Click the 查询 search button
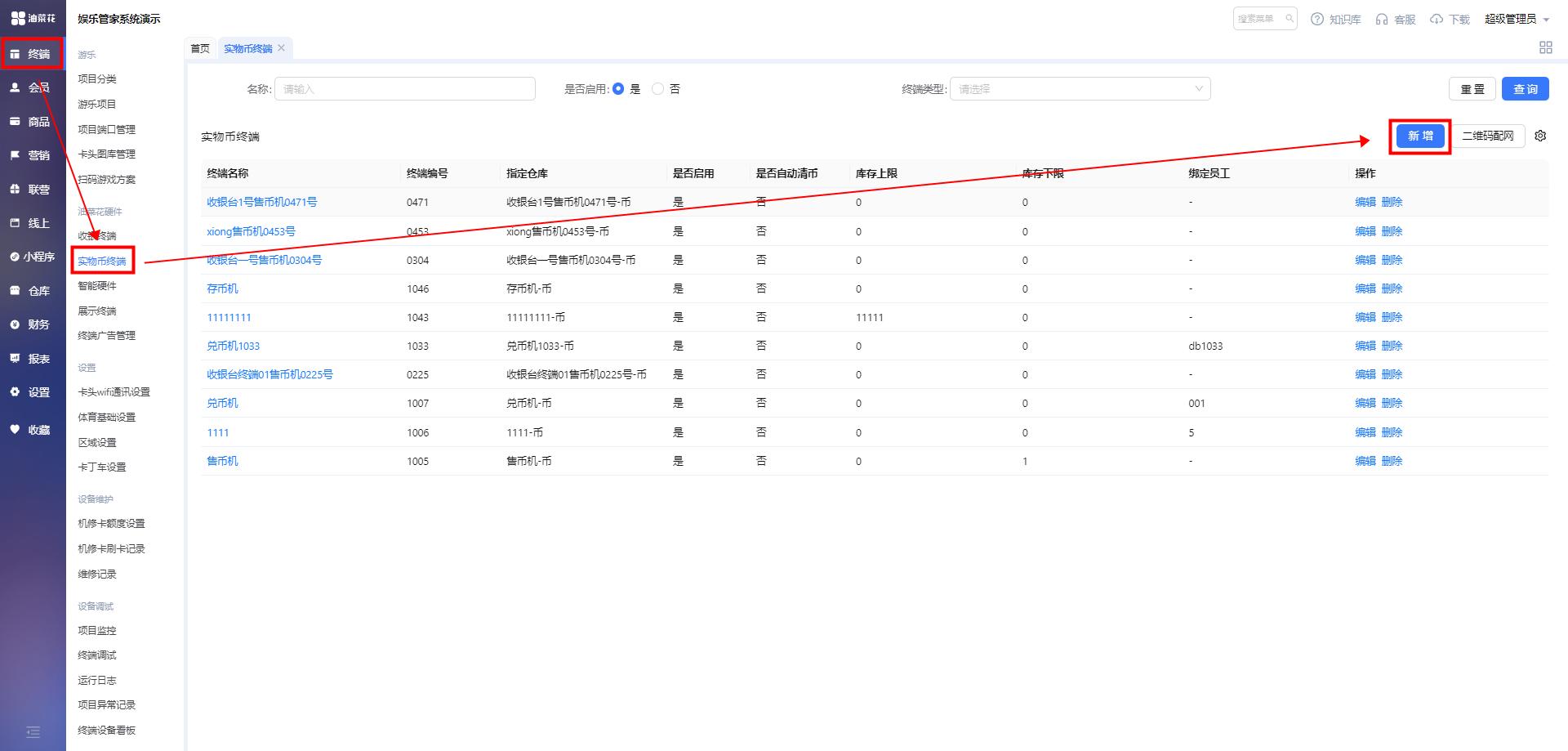The image size is (1568, 751). (x=1526, y=89)
